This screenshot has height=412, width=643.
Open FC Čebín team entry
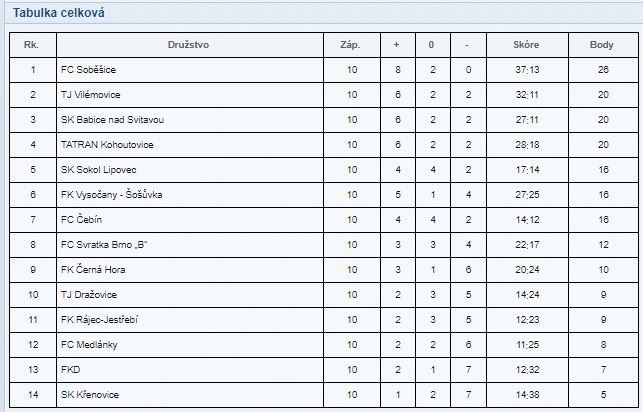(81, 220)
